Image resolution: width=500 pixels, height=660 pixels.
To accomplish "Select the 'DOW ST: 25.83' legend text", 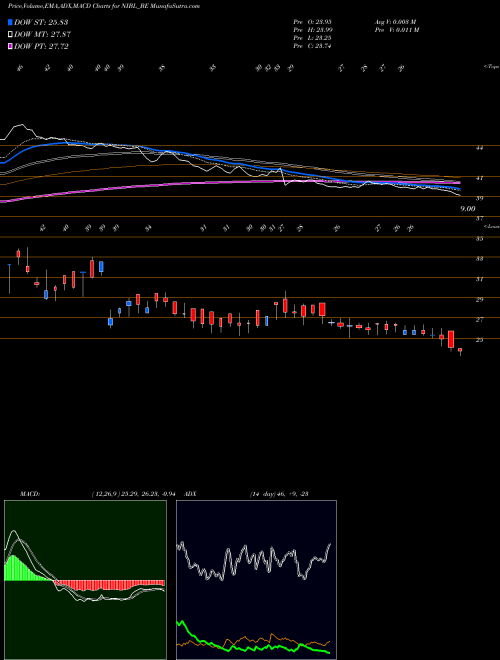I will click(41, 22).
